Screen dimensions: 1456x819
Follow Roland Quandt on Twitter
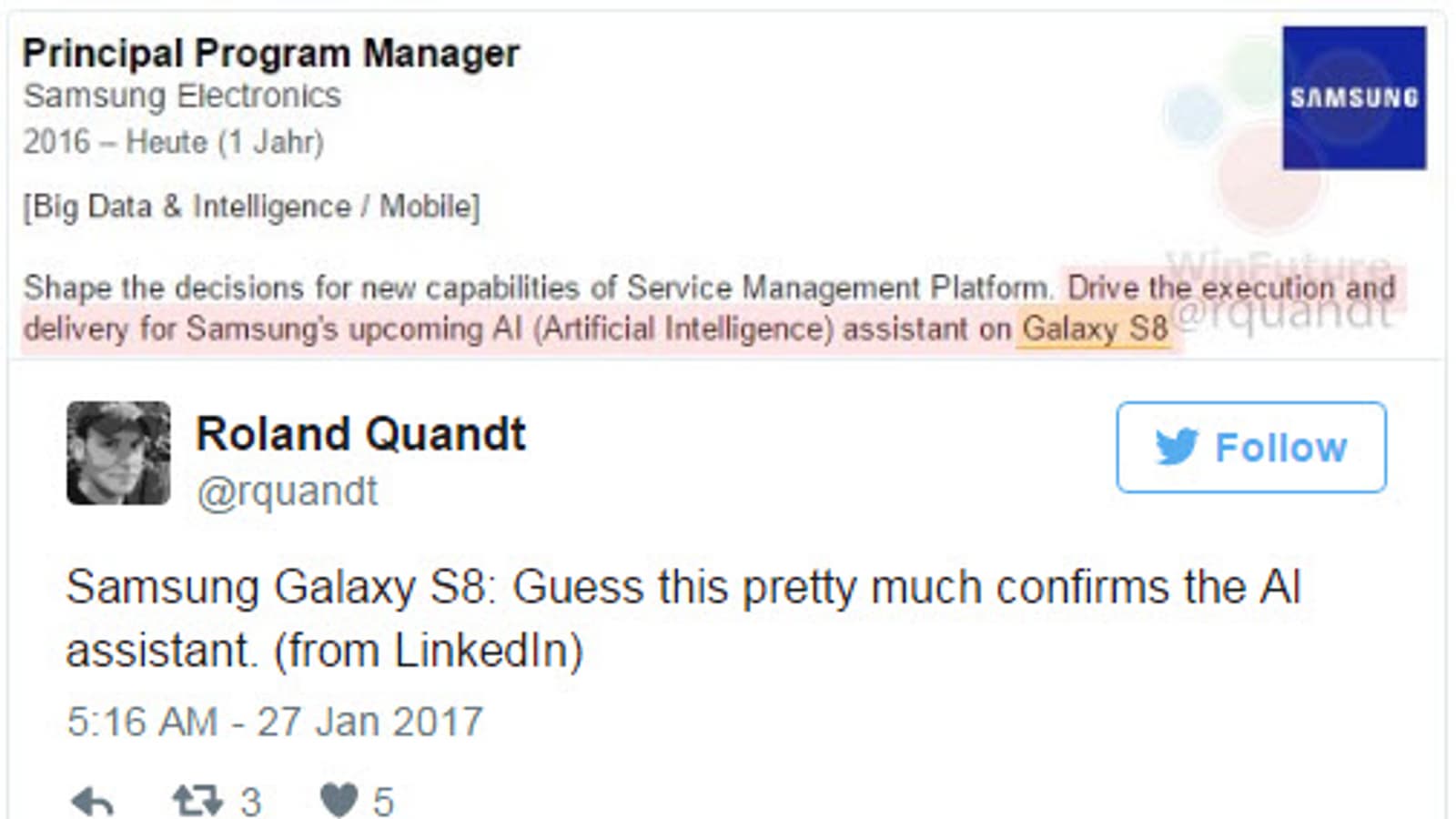click(1251, 447)
